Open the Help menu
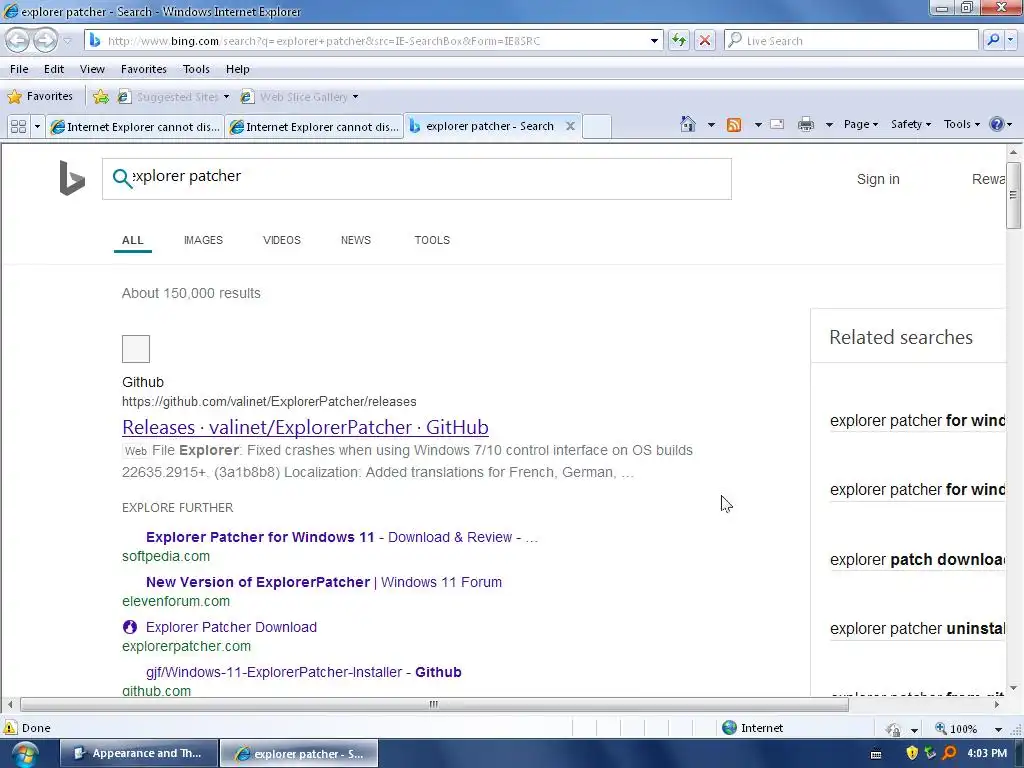 pyautogui.click(x=238, y=69)
